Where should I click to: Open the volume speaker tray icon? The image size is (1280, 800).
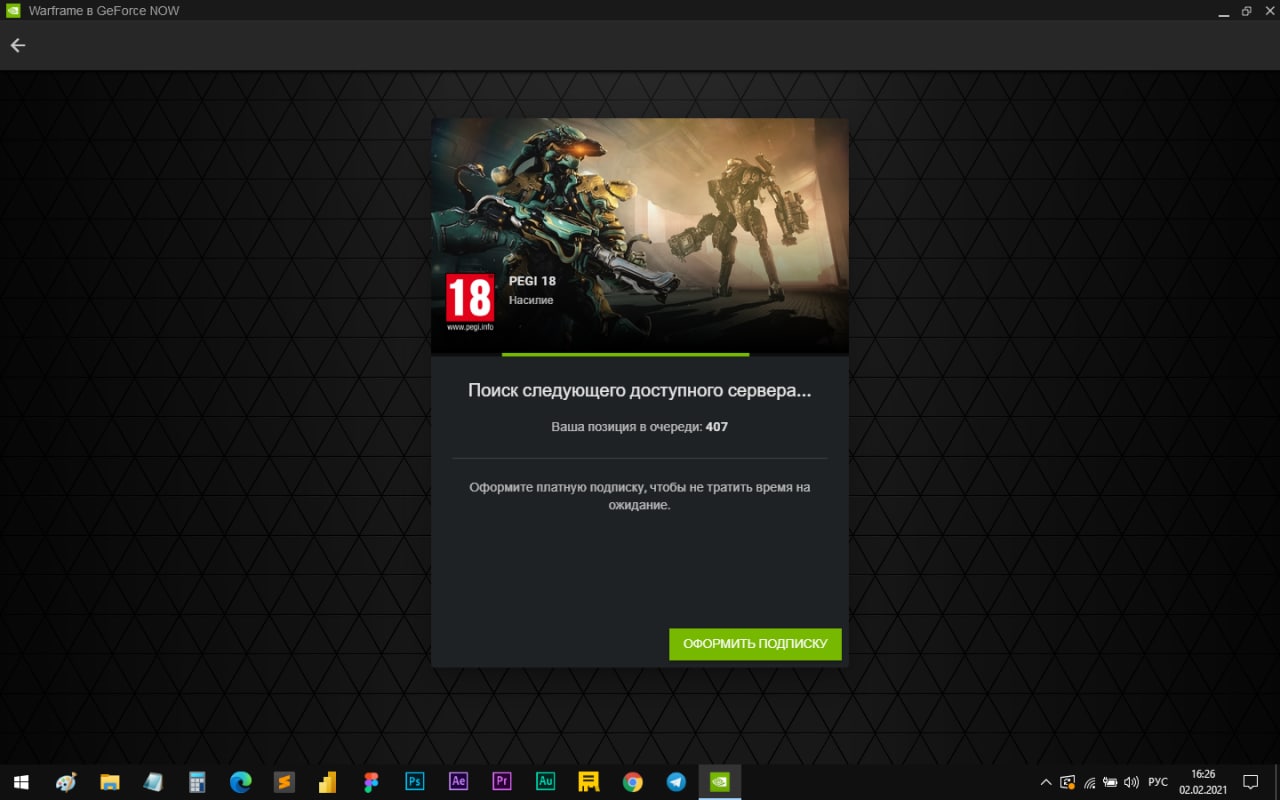tap(1131, 782)
